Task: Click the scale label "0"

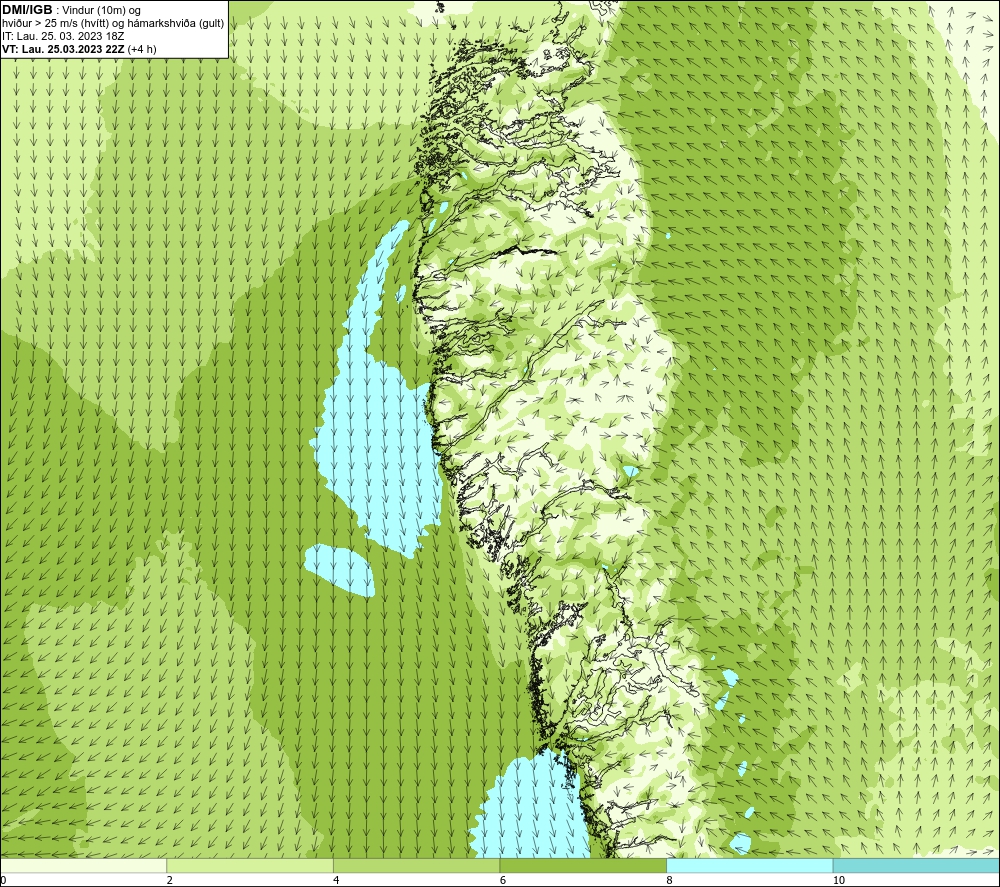Action: [x=3, y=880]
